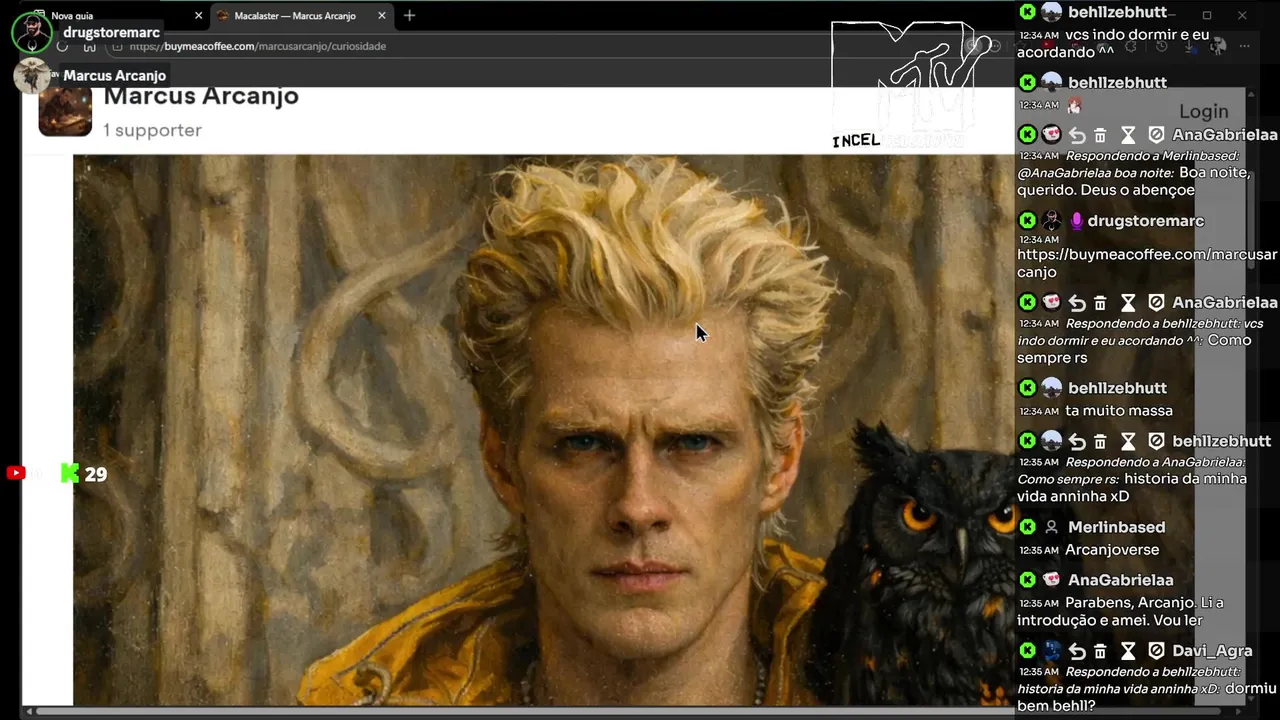Delete AnaGabrielaa's "Como sempre rs" message
Screen dimensions: 1280x720
1100,303
